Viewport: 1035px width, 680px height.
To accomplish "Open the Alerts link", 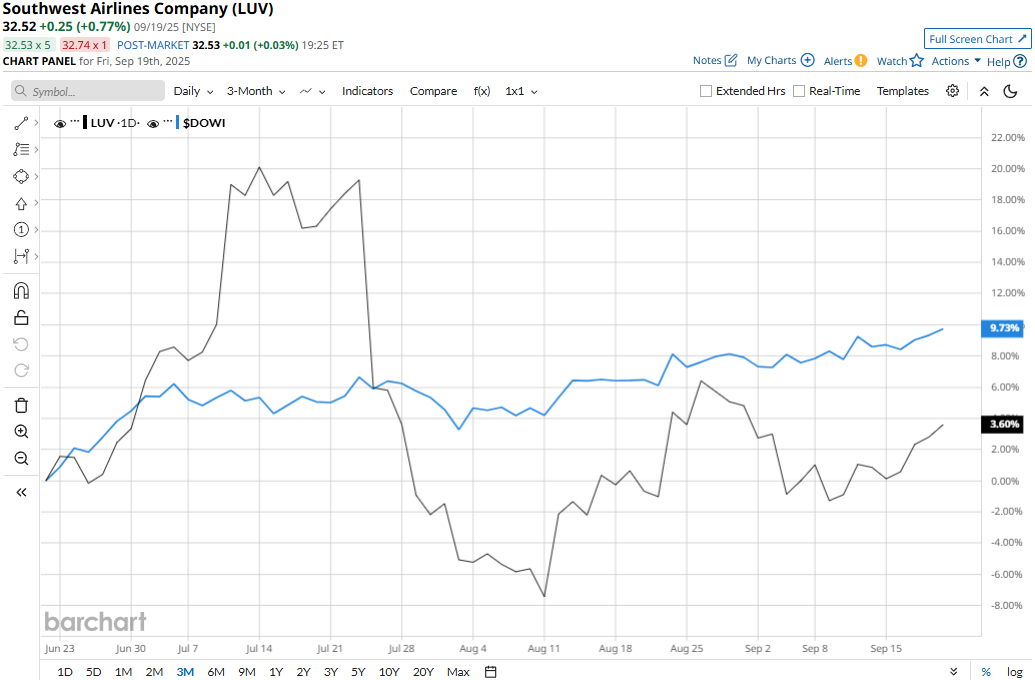I will (x=838, y=61).
